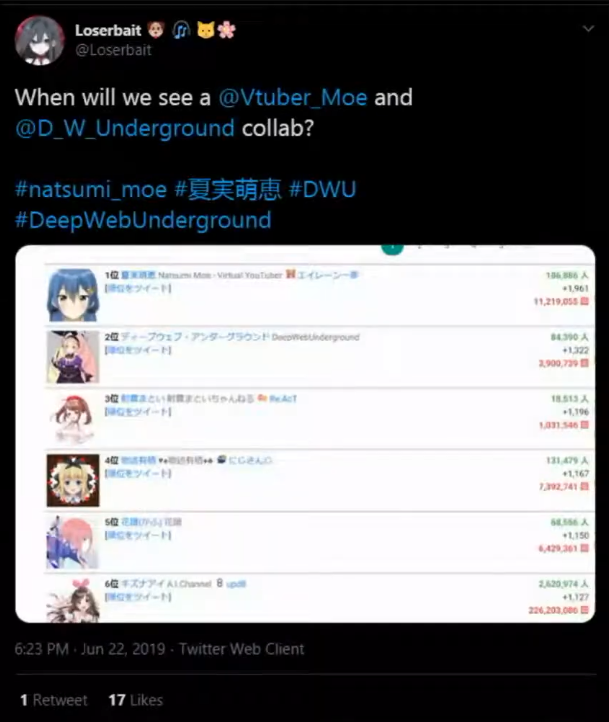The image size is (609, 722).
Task: Open the #natsumi_moe hashtag
Action: click(x=91, y=189)
